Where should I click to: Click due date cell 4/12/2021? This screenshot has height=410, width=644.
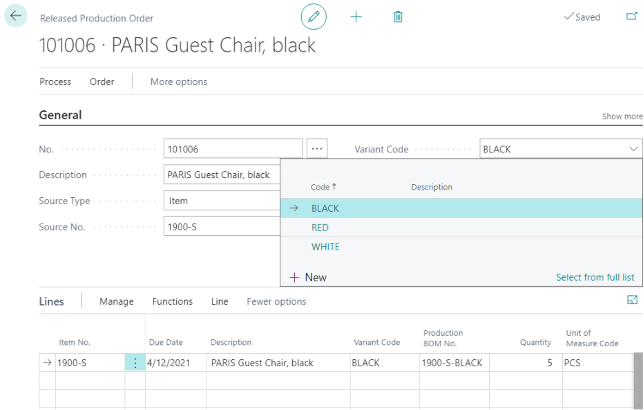point(176,363)
